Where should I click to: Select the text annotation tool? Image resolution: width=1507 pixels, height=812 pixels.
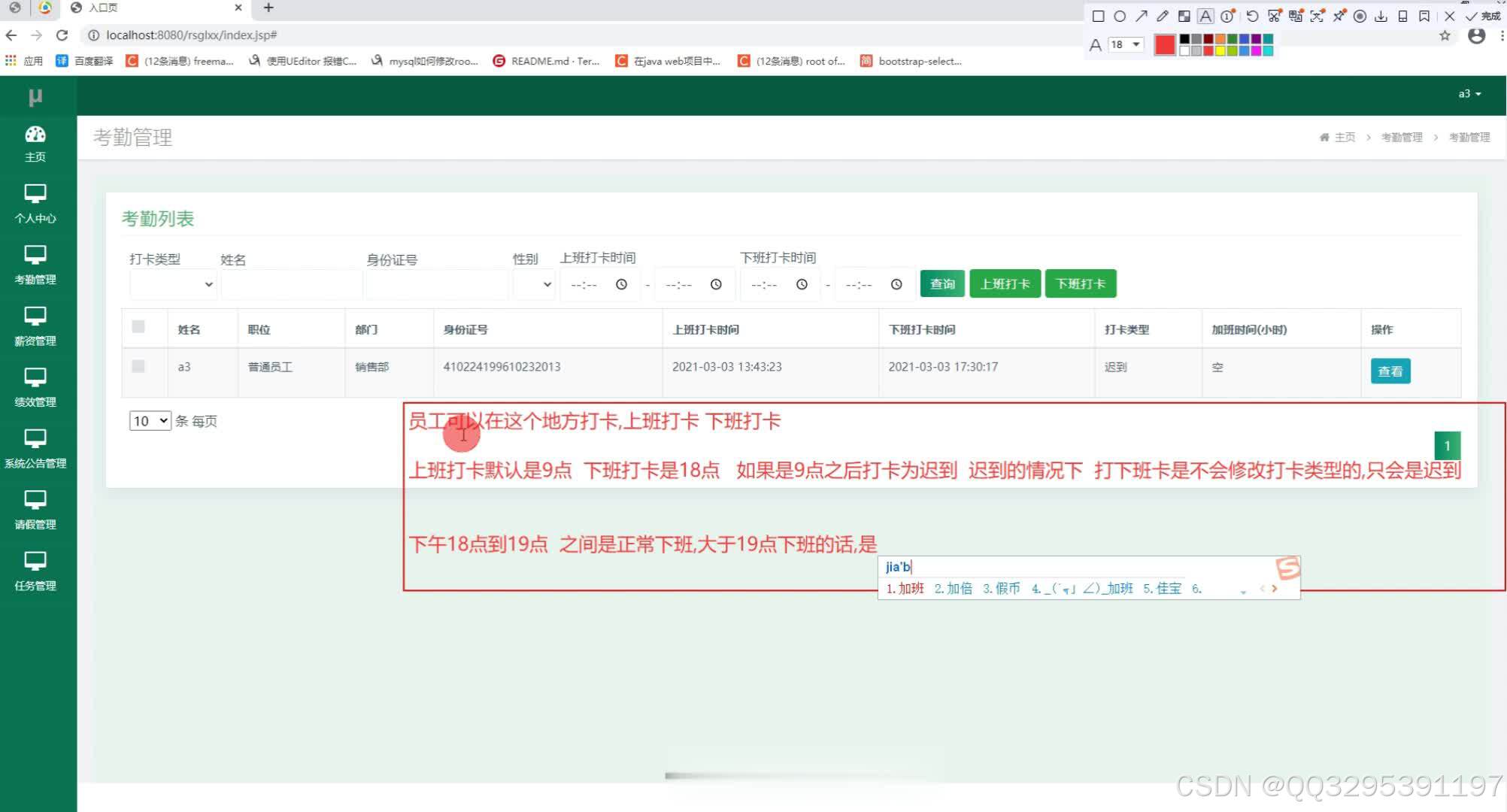pos(1205,16)
